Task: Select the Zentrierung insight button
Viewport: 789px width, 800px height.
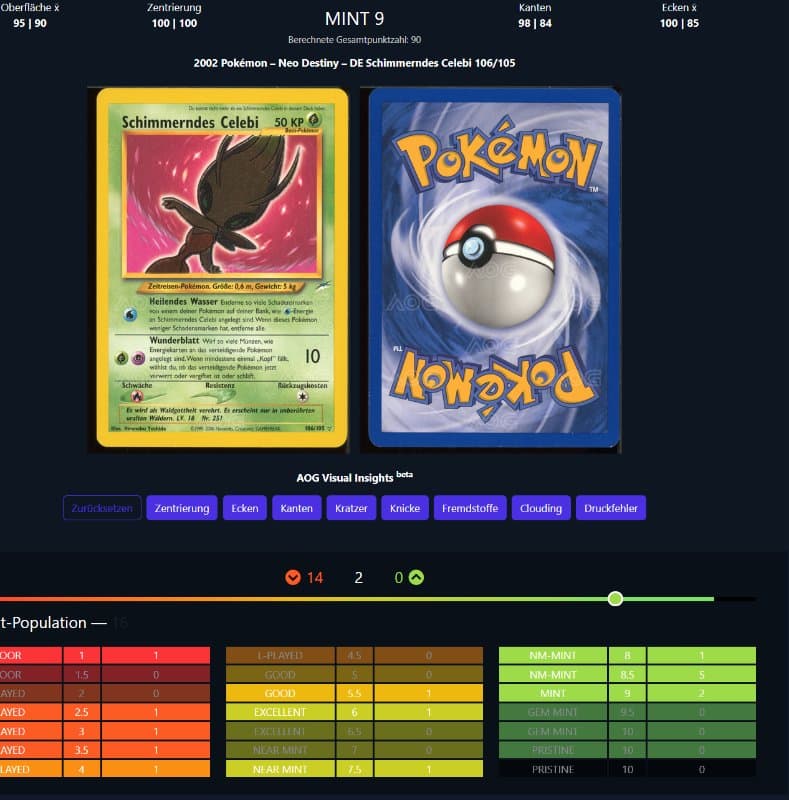Action: pyautogui.click(x=182, y=508)
